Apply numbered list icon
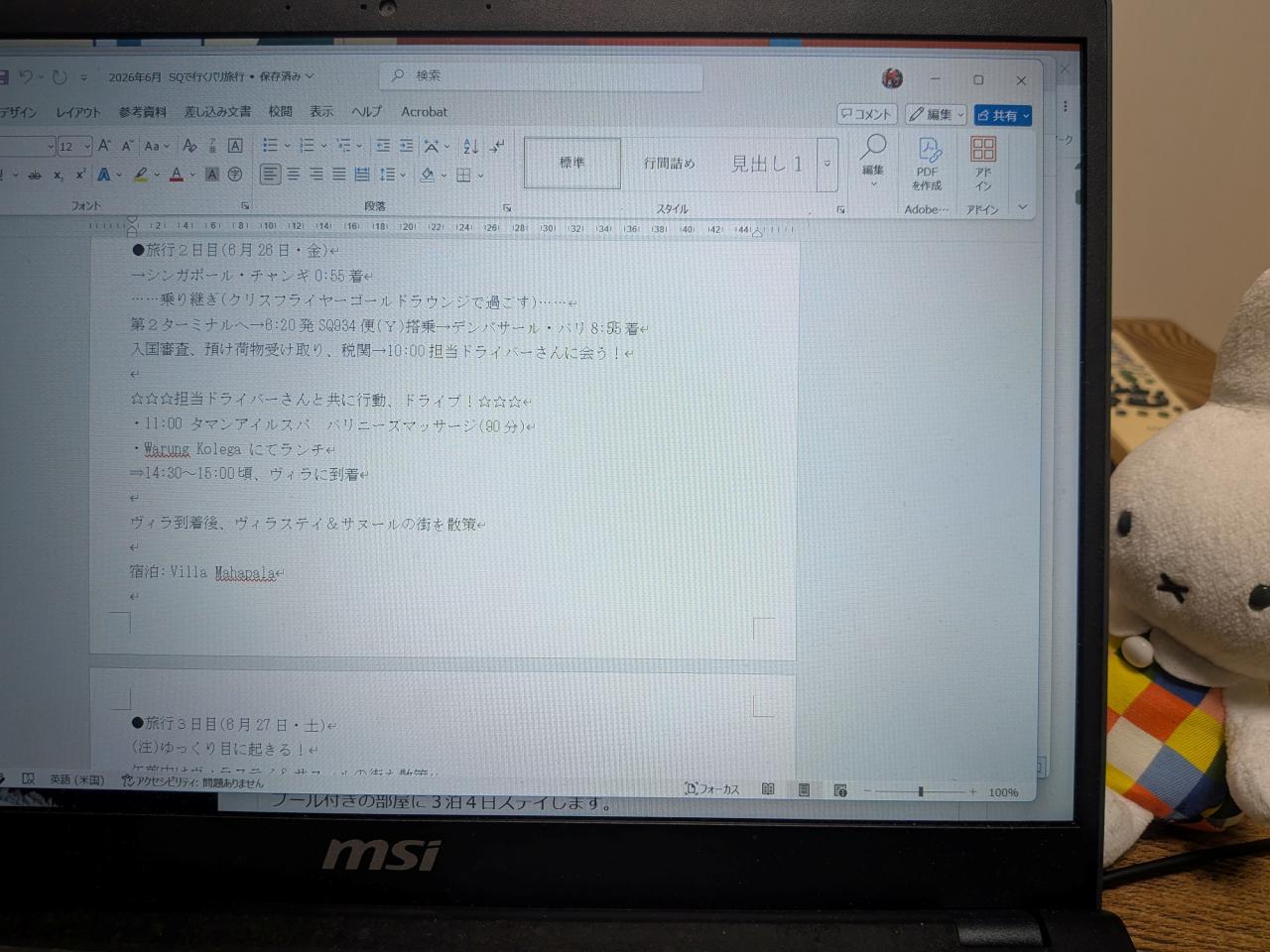 pos(308,146)
